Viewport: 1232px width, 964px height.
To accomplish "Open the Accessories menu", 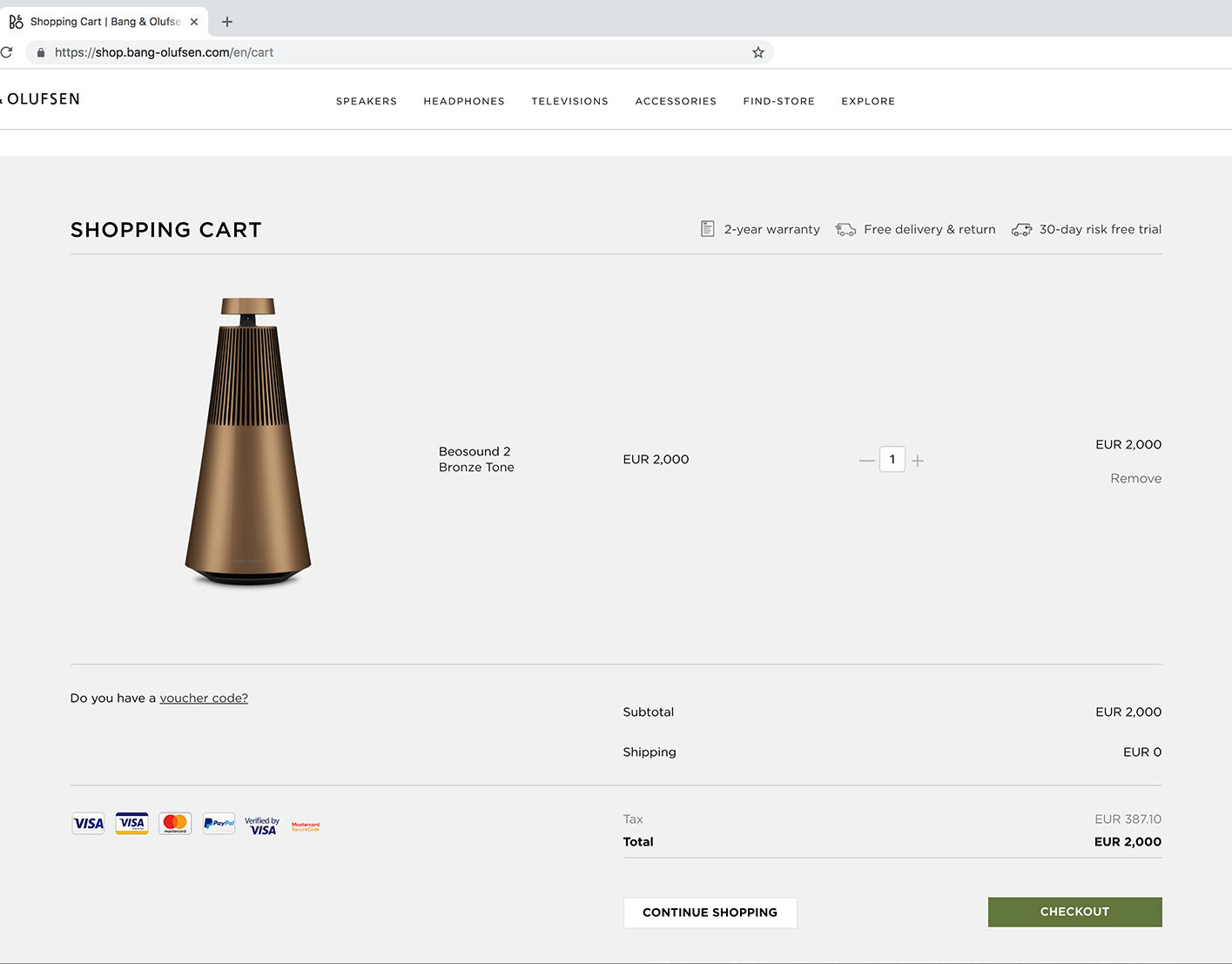I will pyautogui.click(x=676, y=101).
